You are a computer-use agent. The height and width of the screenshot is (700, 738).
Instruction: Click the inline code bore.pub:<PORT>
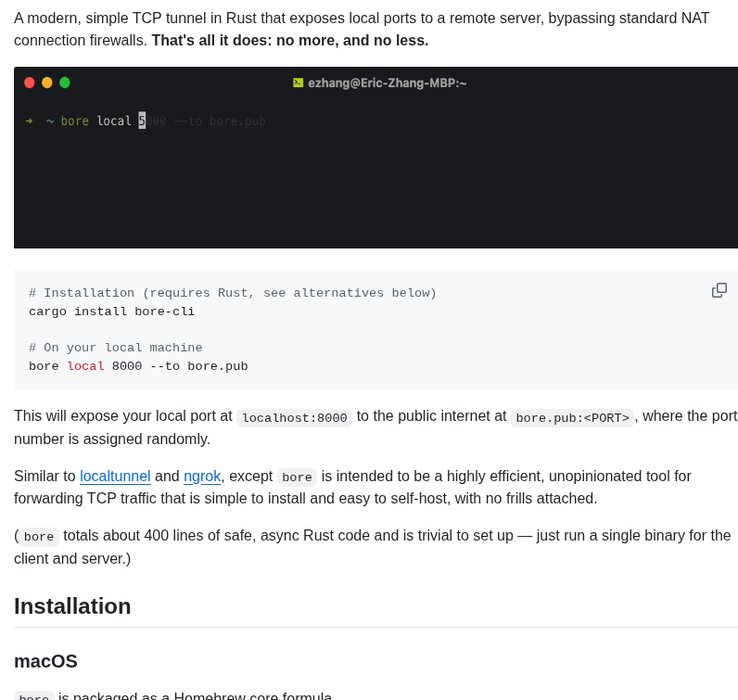572,418
